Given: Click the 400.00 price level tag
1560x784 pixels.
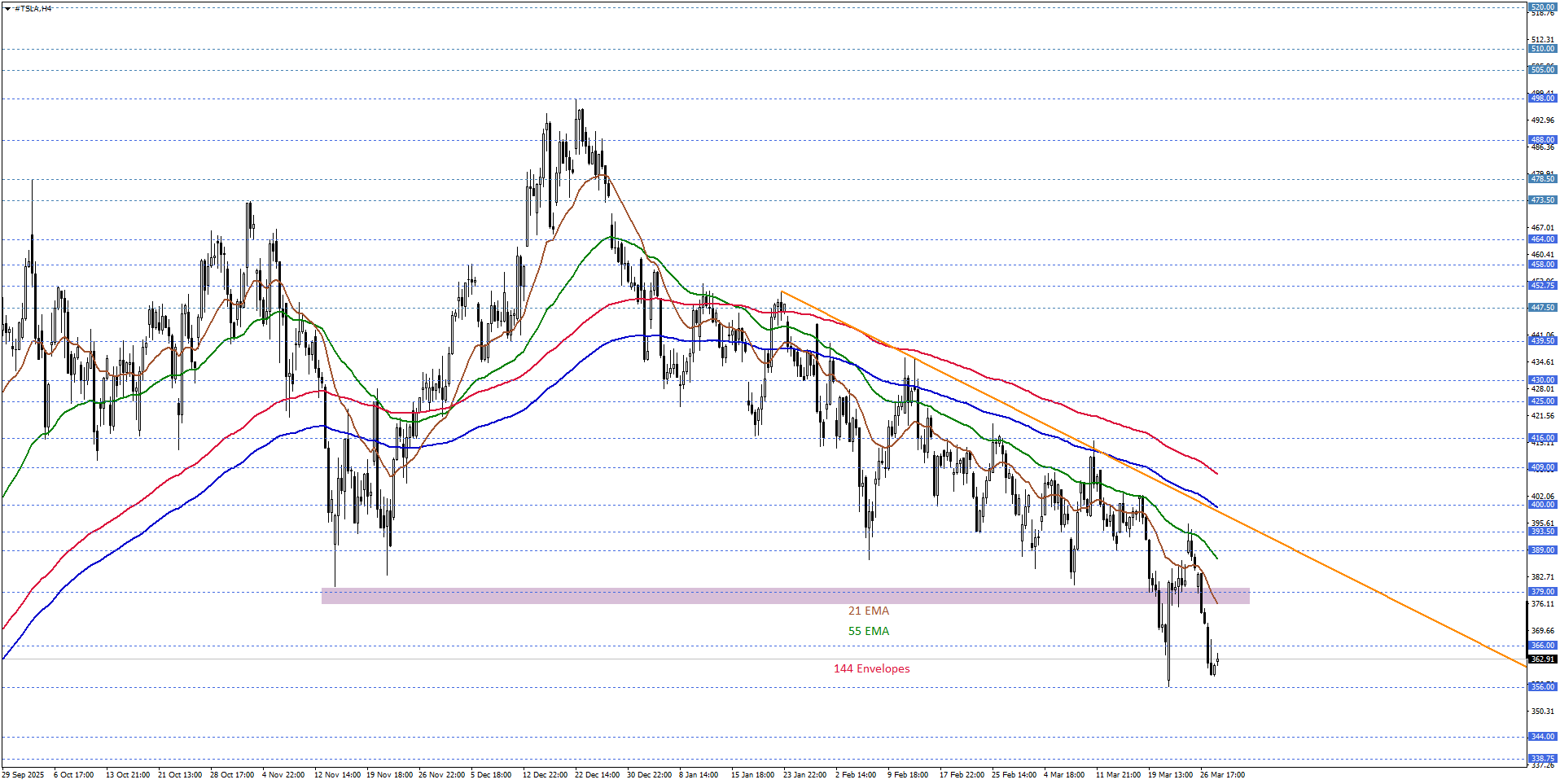Looking at the screenshot, I should [1542, 505].
